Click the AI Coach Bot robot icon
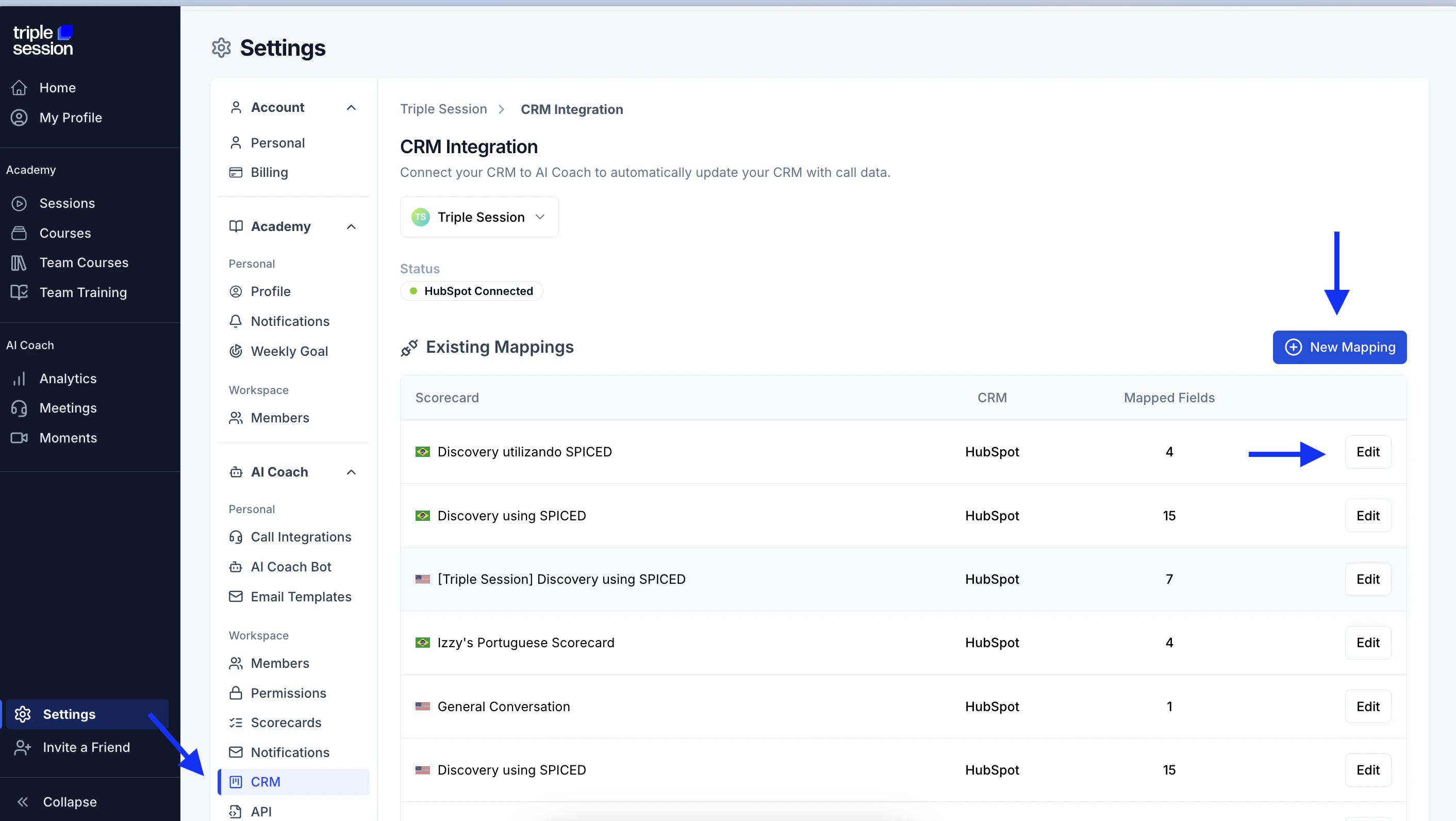 (x=236, y=567)
